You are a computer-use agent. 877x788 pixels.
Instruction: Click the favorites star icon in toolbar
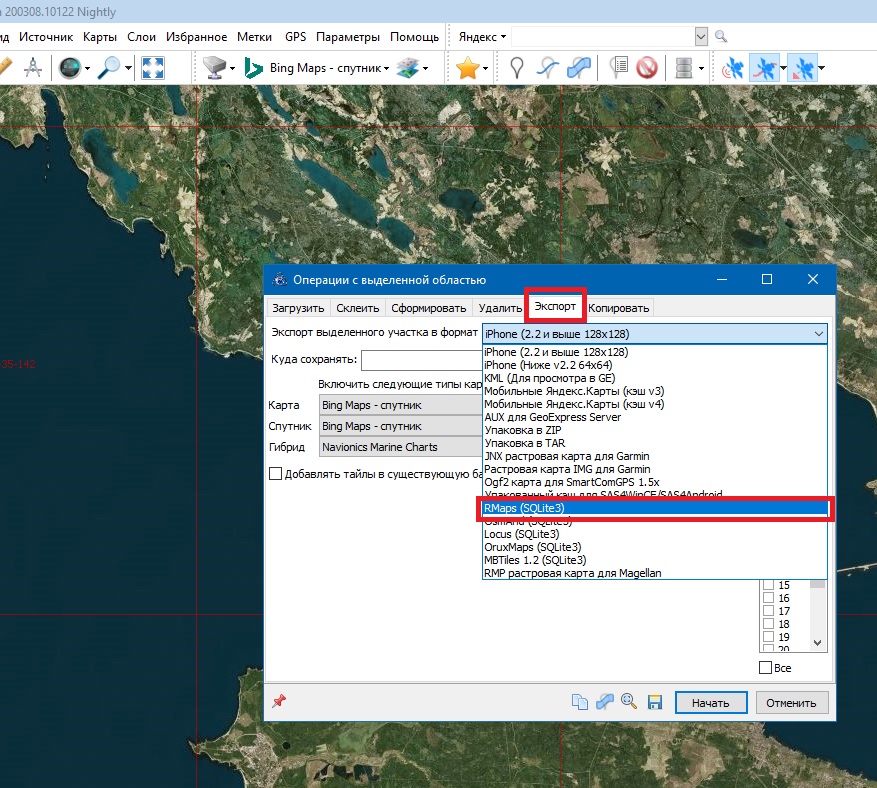(466, 68)
